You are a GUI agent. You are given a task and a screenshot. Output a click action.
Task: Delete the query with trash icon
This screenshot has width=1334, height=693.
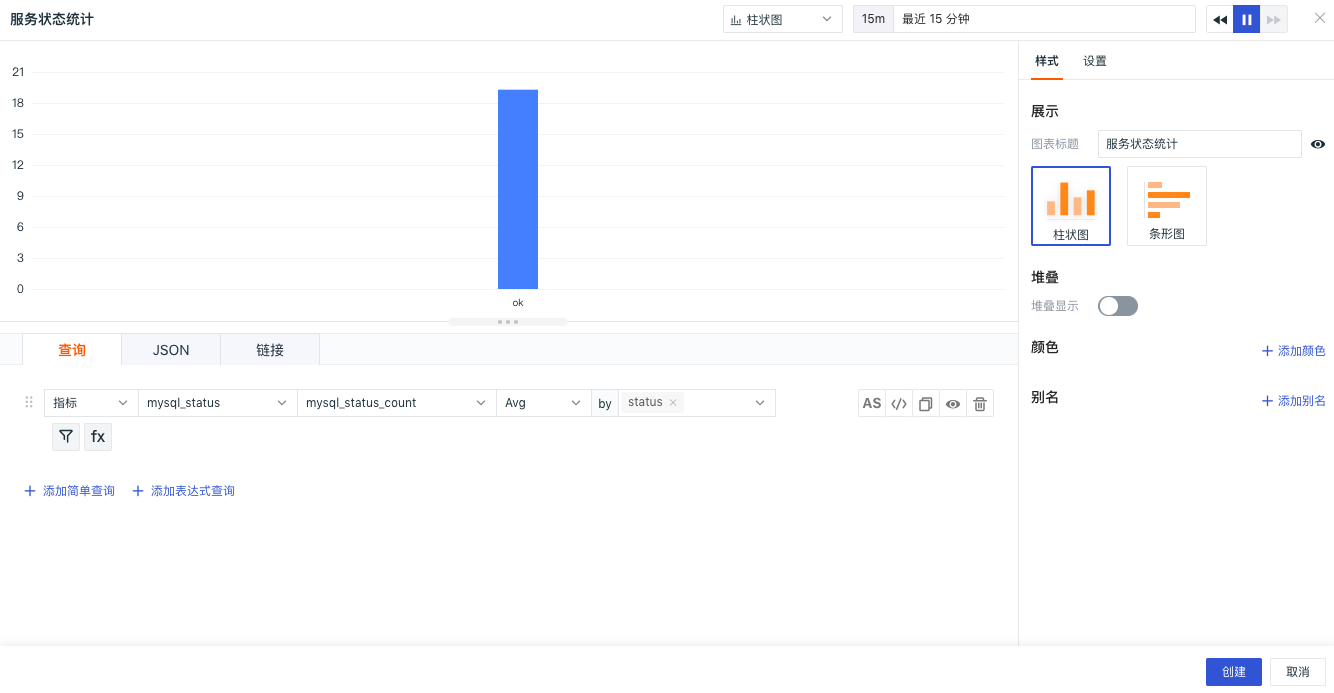[x=980, y=403]
